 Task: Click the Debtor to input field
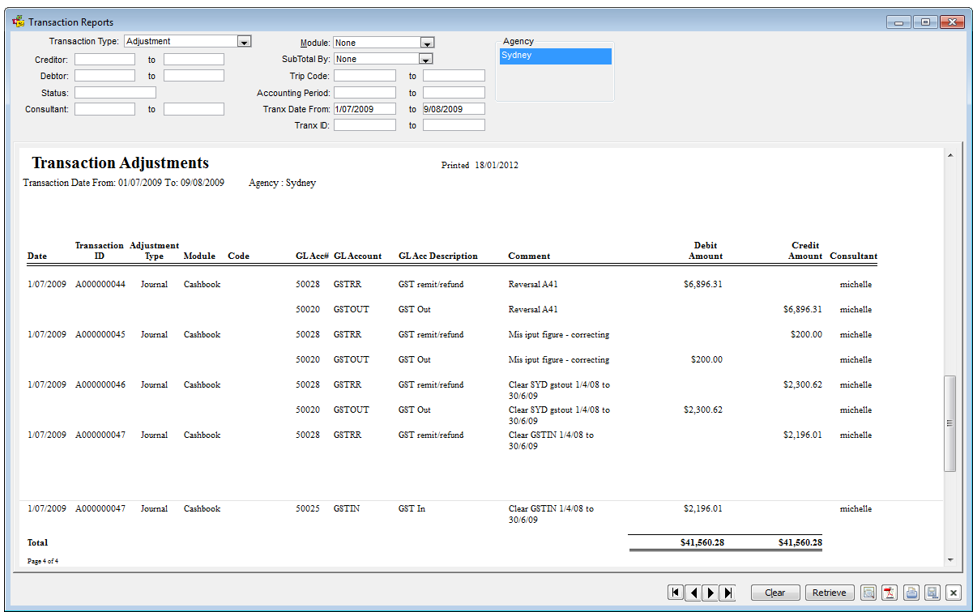click(194, 76)
